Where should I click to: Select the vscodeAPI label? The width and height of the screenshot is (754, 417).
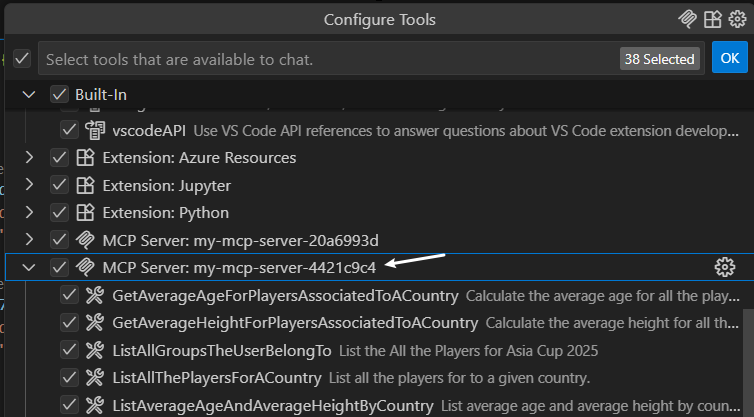click(x=149, y=131)
